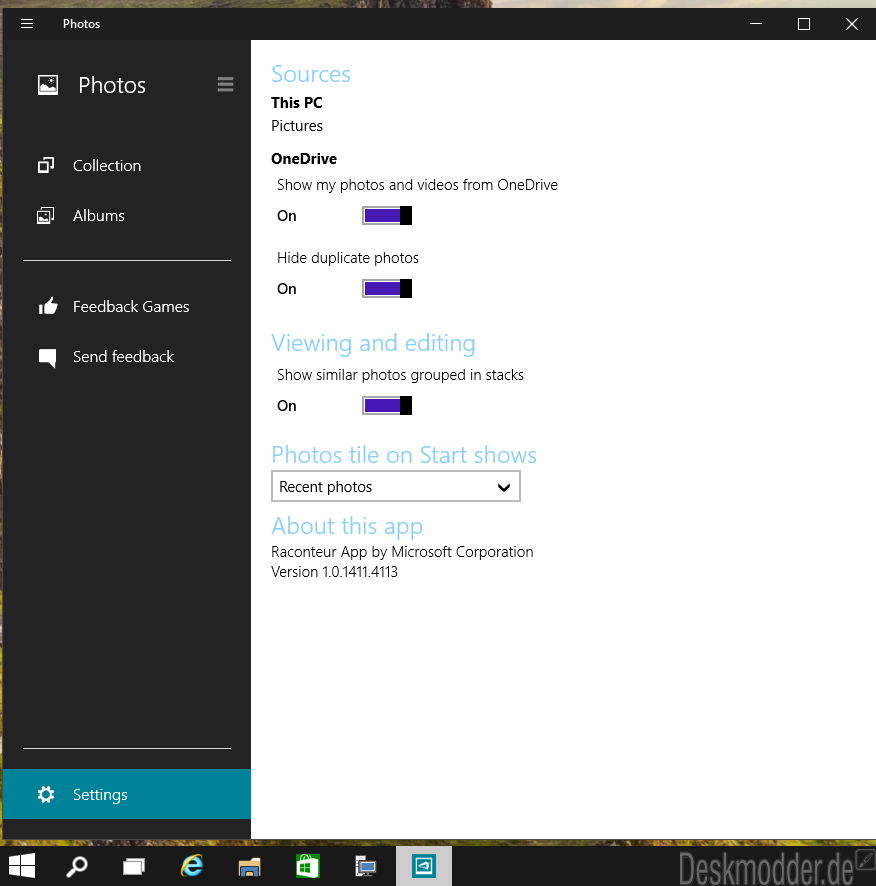Screen dimensions: 876x886
Task: Click the This PC label
Action: (x=297, y=103)
